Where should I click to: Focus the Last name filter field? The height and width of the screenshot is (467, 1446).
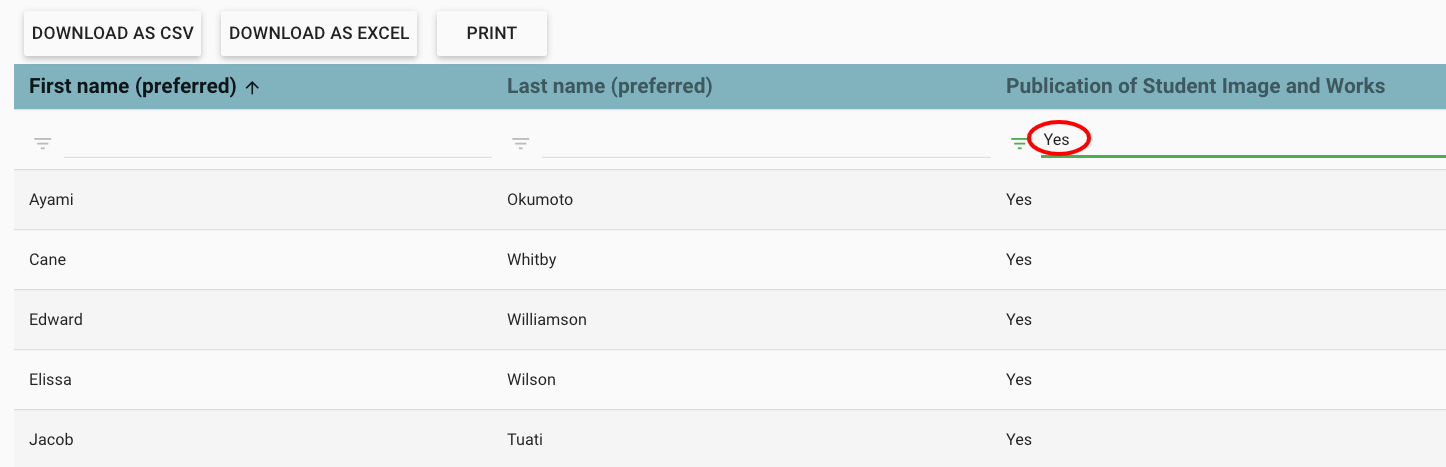coord(766,141)
